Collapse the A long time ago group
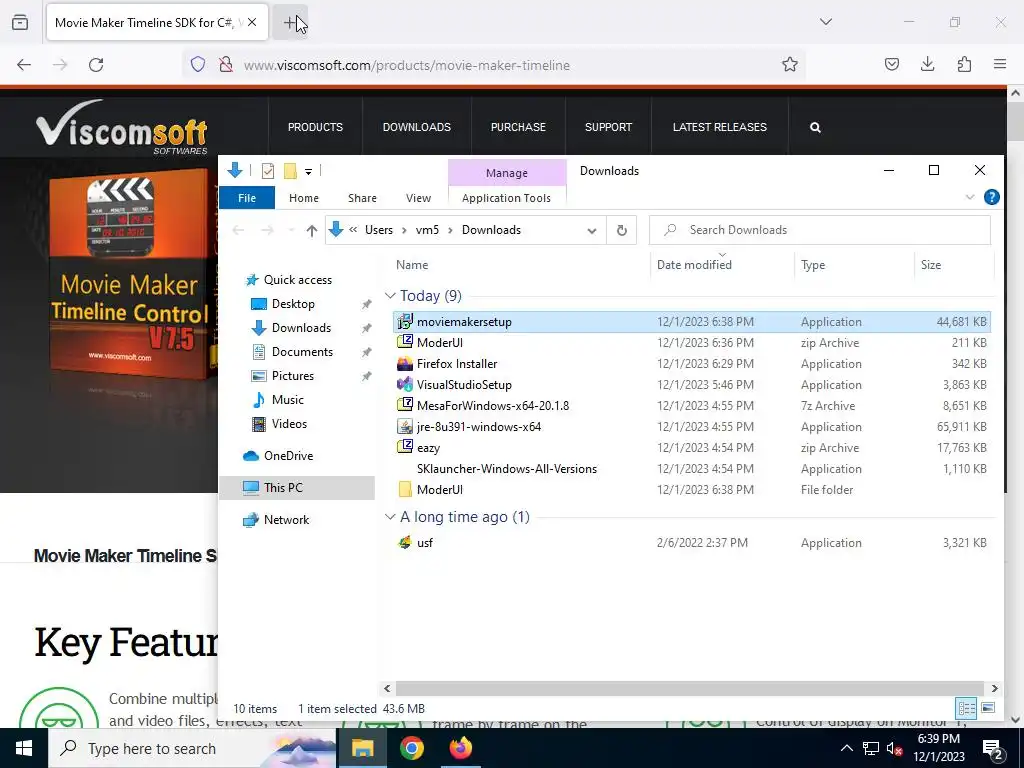This screenshot has width=1024, height=768. coord(390,517)
